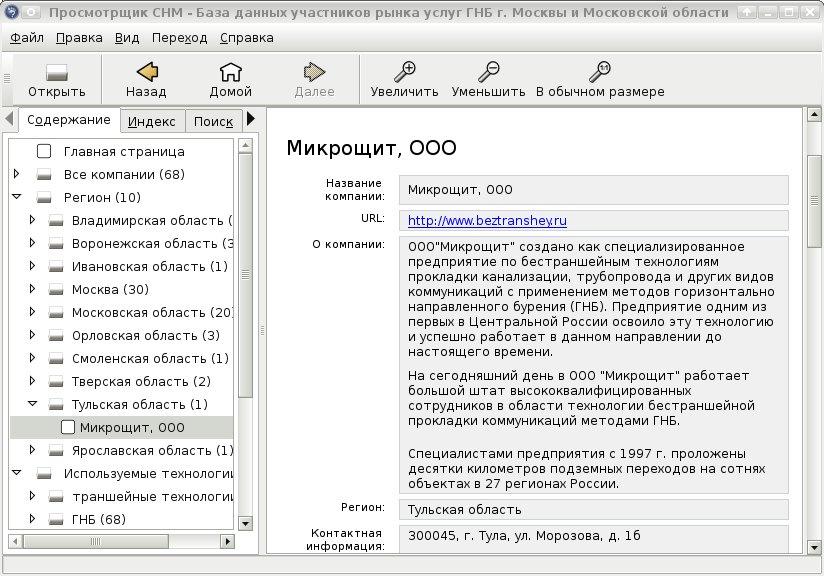Click the tree horizontal scrollbar right arrow
Image resolution: width=824 pixels, height=576 pixels.
point(228,541)
